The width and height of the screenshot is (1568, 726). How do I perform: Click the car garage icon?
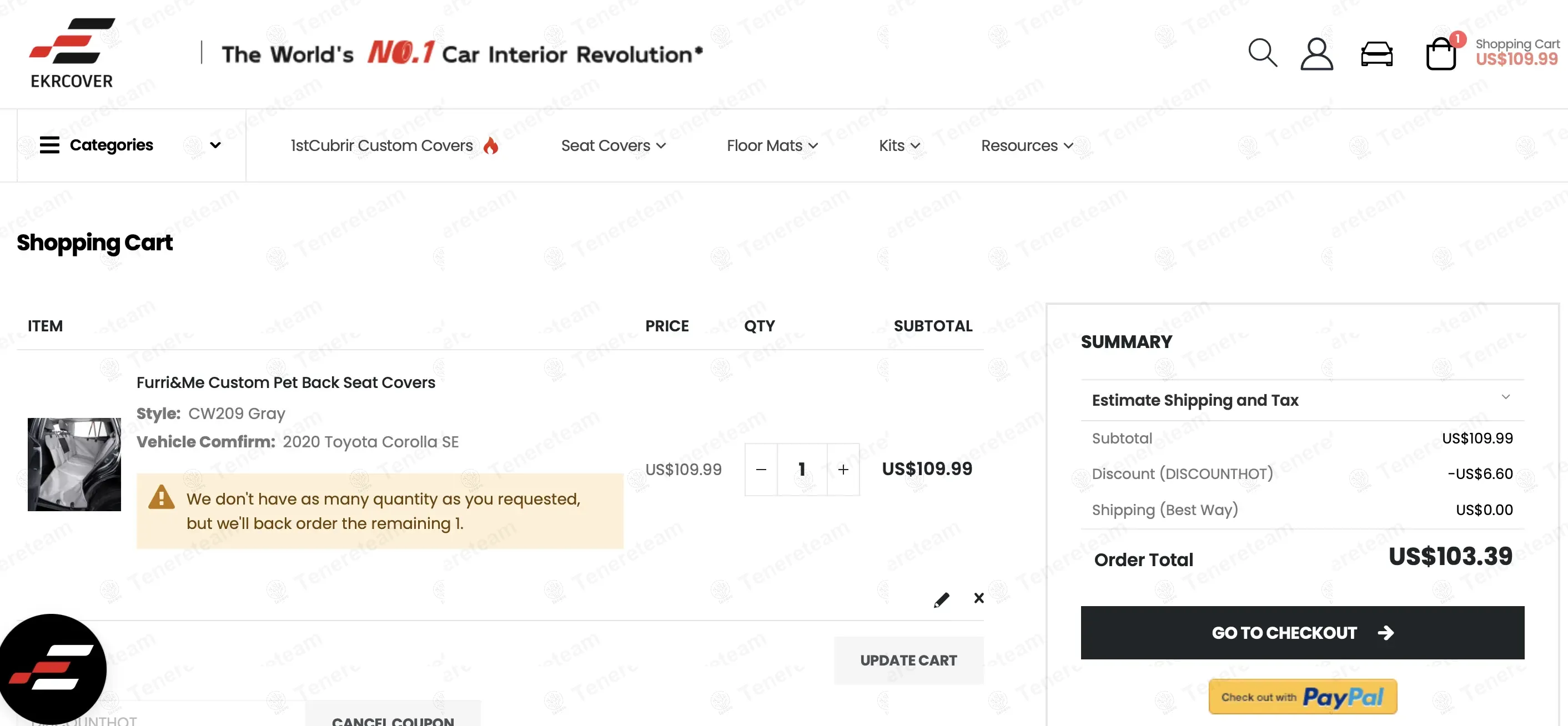click(1376, 54)
